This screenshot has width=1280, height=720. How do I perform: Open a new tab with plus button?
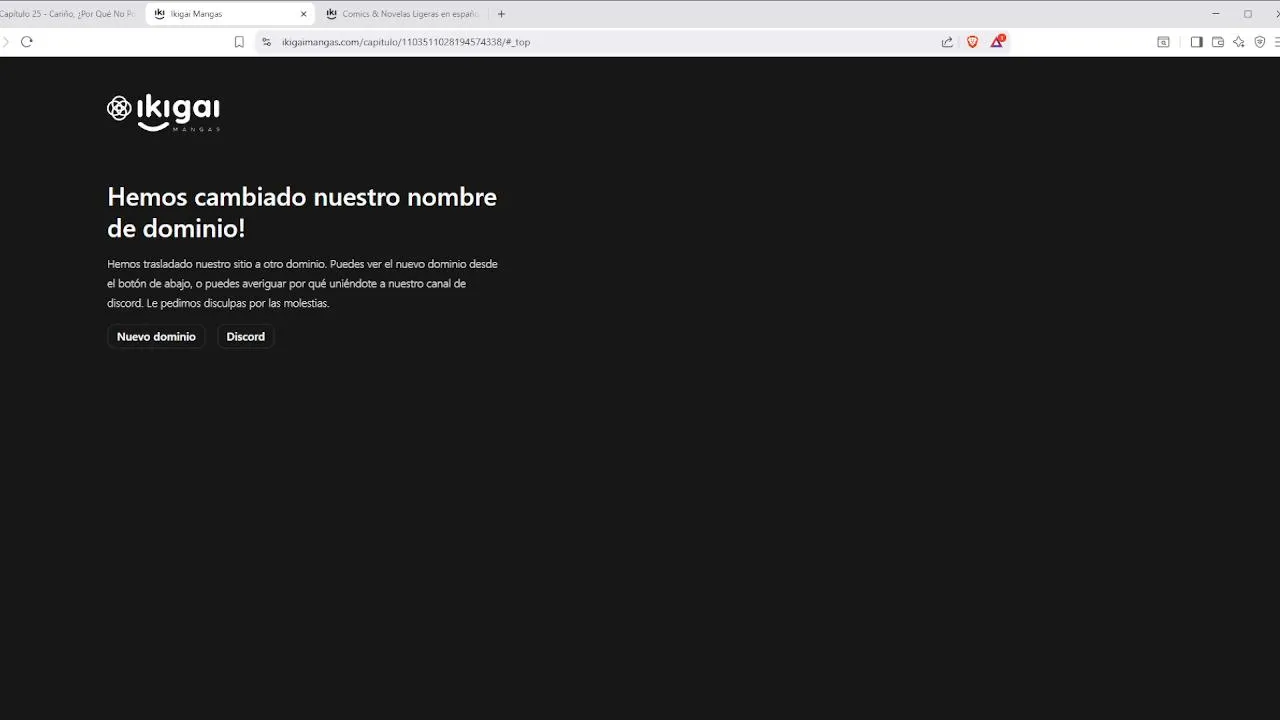[x=501, y=14]
